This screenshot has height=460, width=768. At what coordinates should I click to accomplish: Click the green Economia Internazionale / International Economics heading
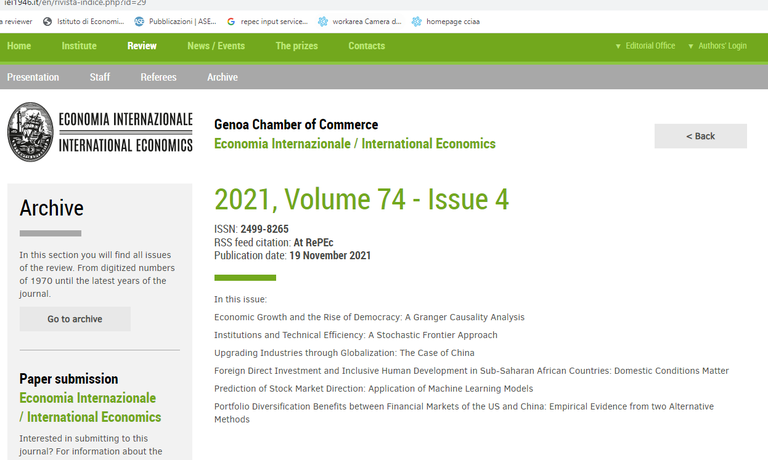(355, 144)
